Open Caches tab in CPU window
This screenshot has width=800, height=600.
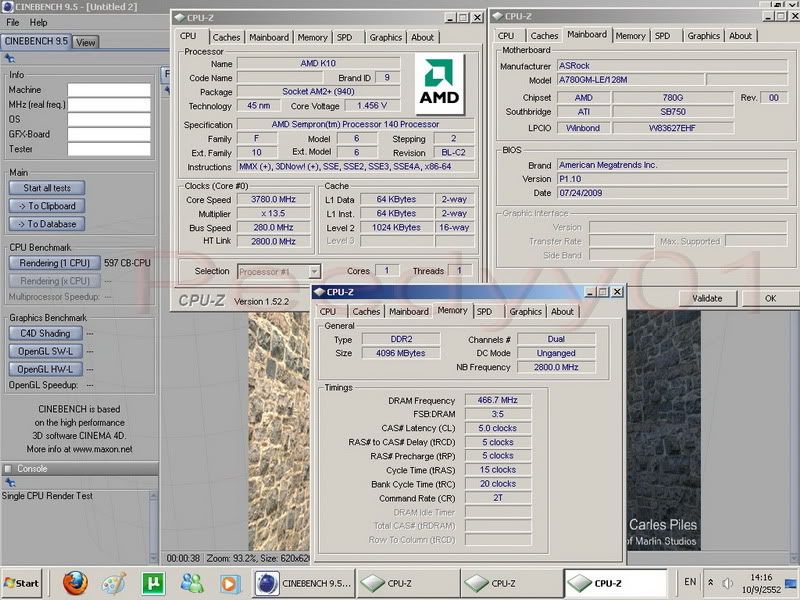pyautogui.click(x=226, y=37)
